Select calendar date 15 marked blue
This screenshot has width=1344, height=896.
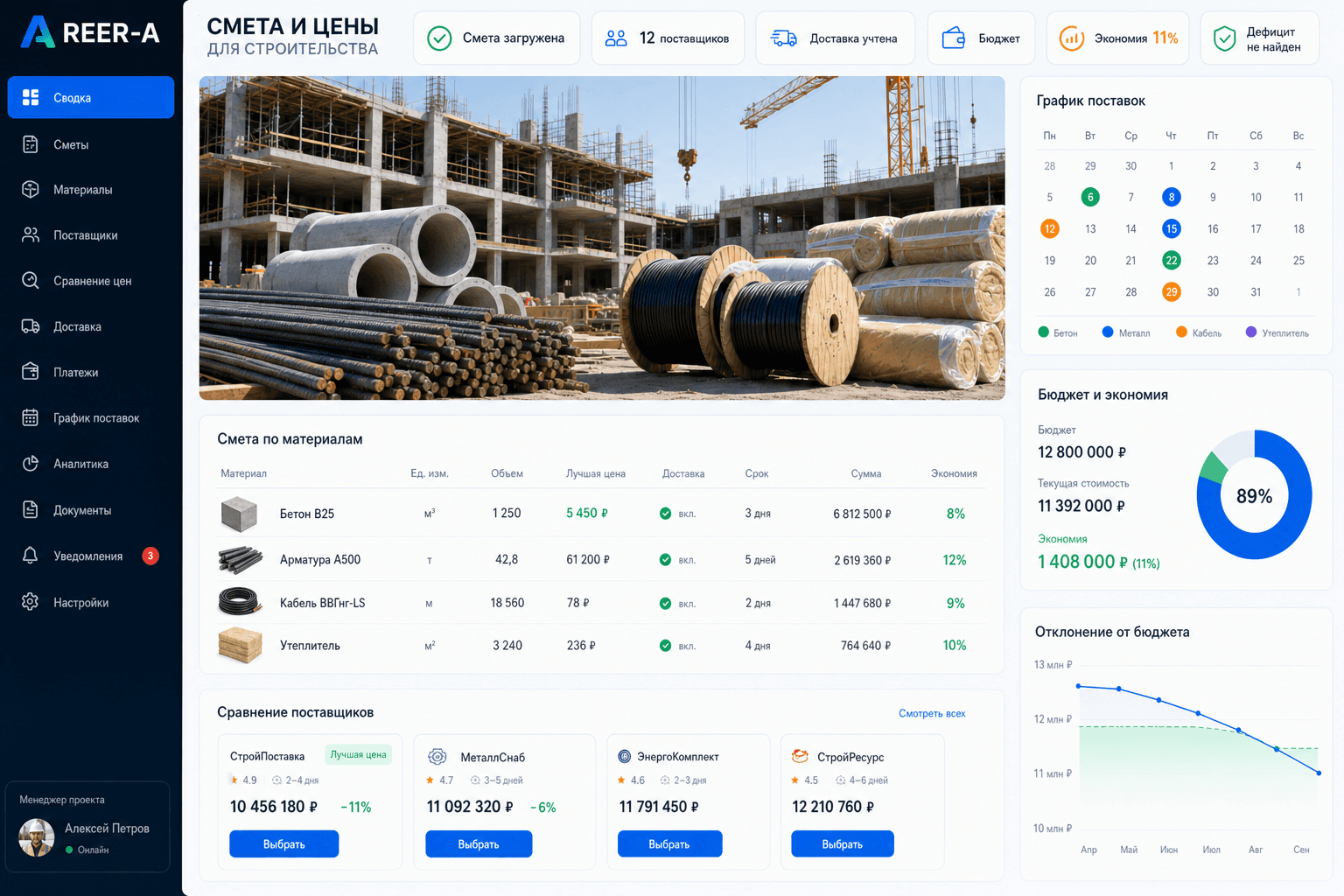1171,228
